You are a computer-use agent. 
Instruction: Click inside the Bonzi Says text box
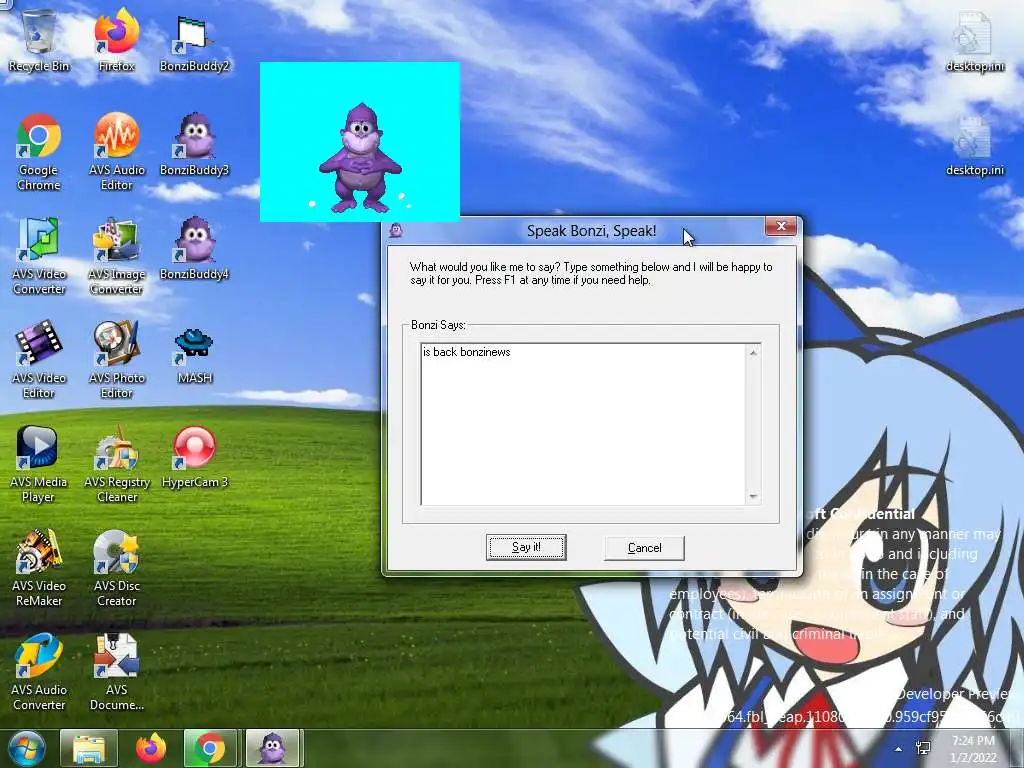(x=583, y=424)
